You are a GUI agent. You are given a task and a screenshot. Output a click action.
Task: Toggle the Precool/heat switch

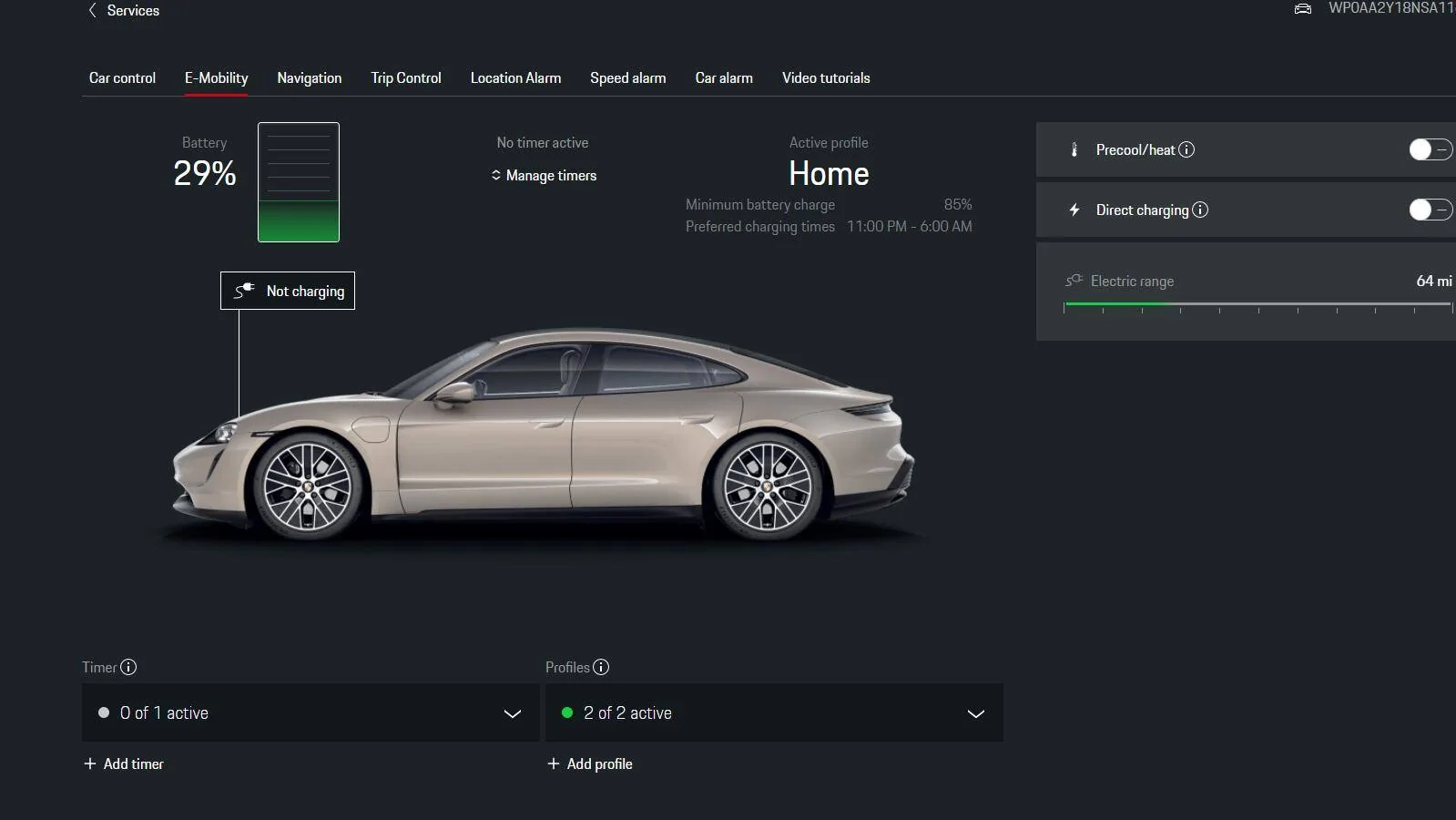click(1431, 149)
